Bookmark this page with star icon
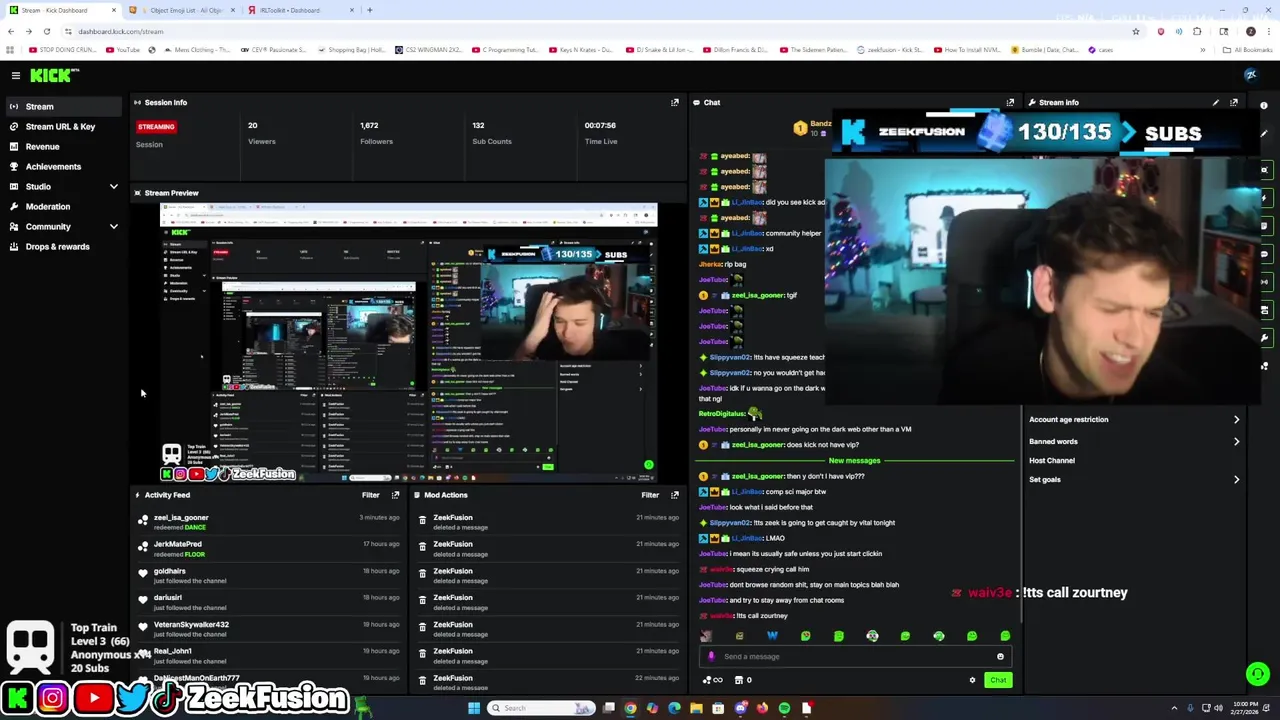Viewport: 1280px width, 720px height. [1136, 31]
